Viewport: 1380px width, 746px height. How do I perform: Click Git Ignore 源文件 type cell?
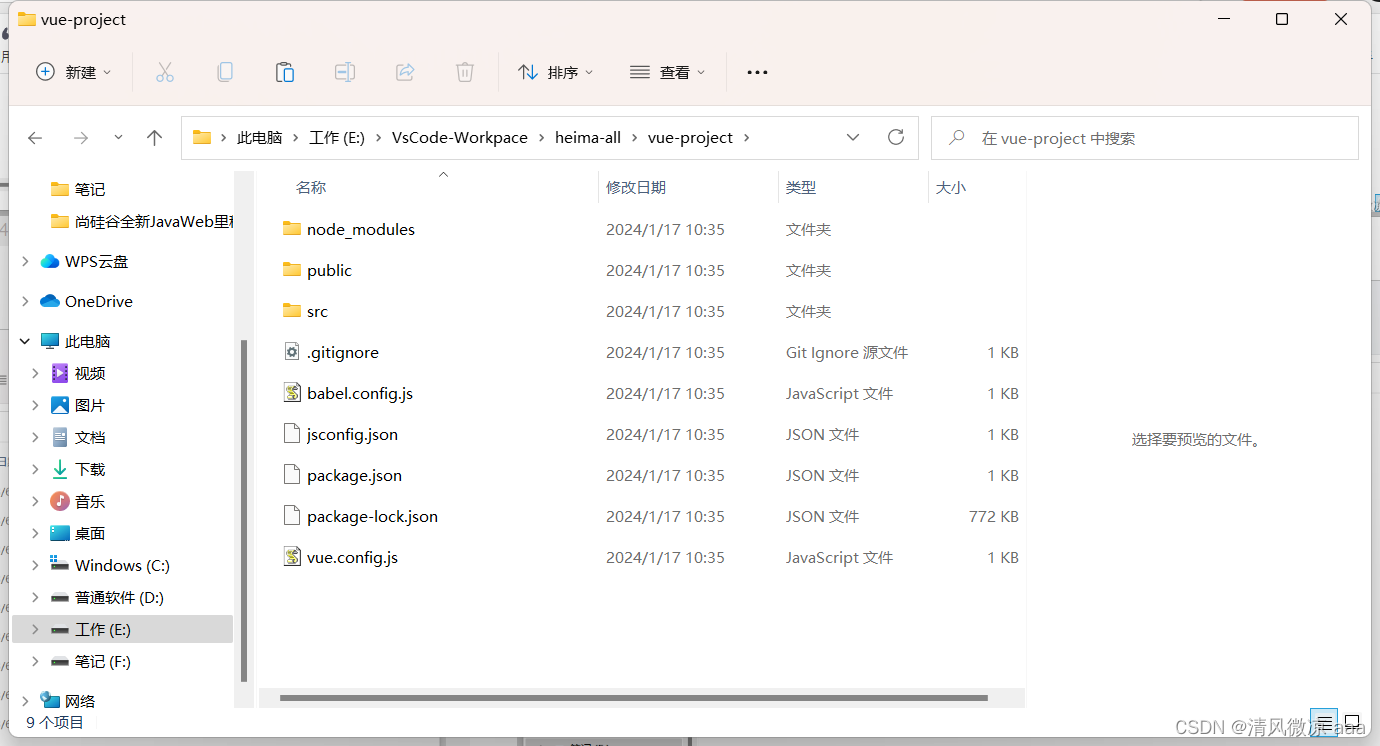(x=847, y=352)
